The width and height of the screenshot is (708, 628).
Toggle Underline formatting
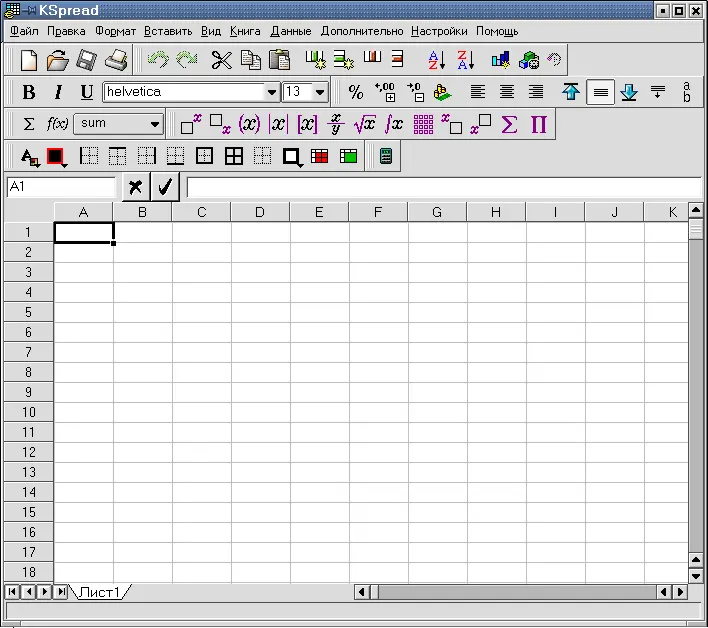(86, 92)
